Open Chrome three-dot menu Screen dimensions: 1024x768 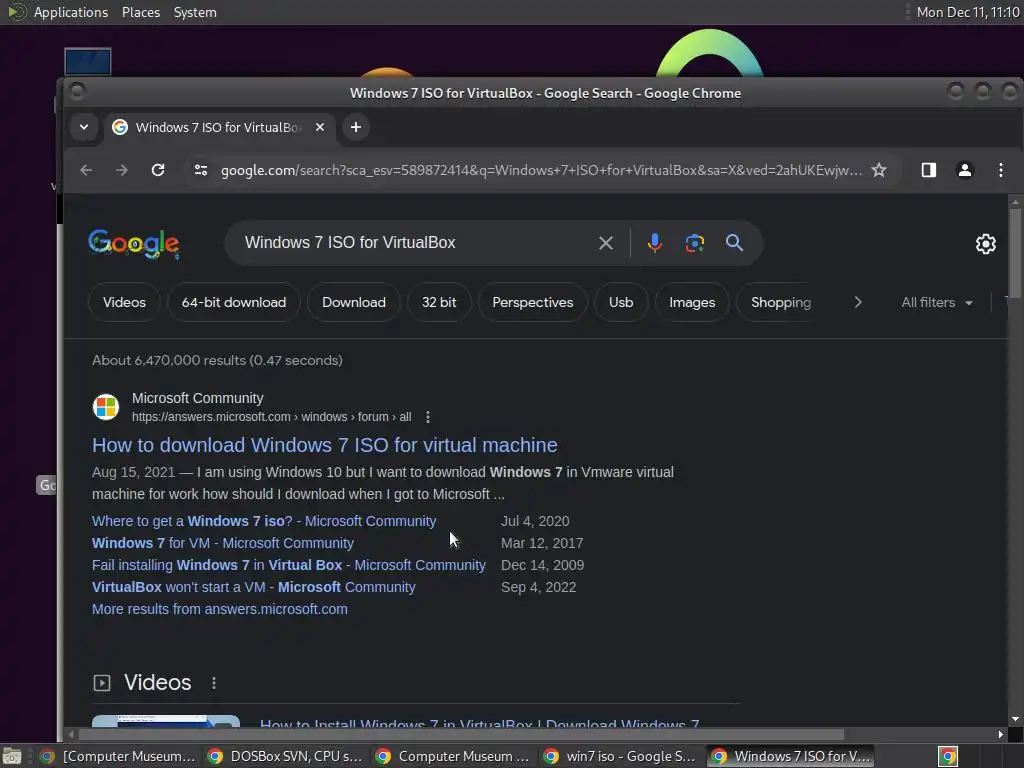[1000, 170]
